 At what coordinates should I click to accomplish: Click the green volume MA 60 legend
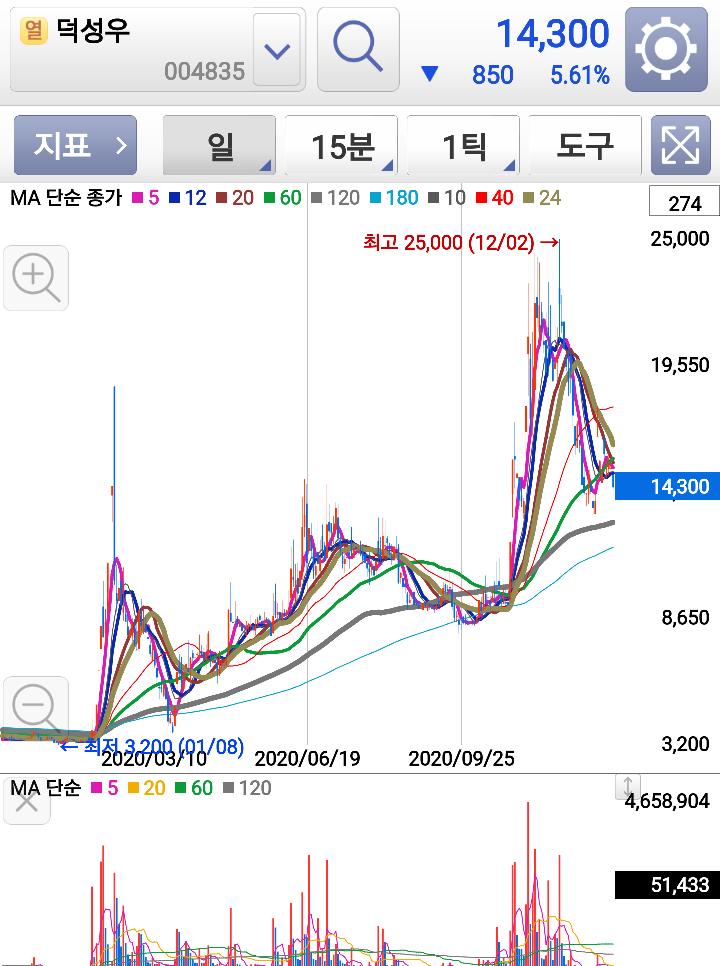[x=194, y=787]
